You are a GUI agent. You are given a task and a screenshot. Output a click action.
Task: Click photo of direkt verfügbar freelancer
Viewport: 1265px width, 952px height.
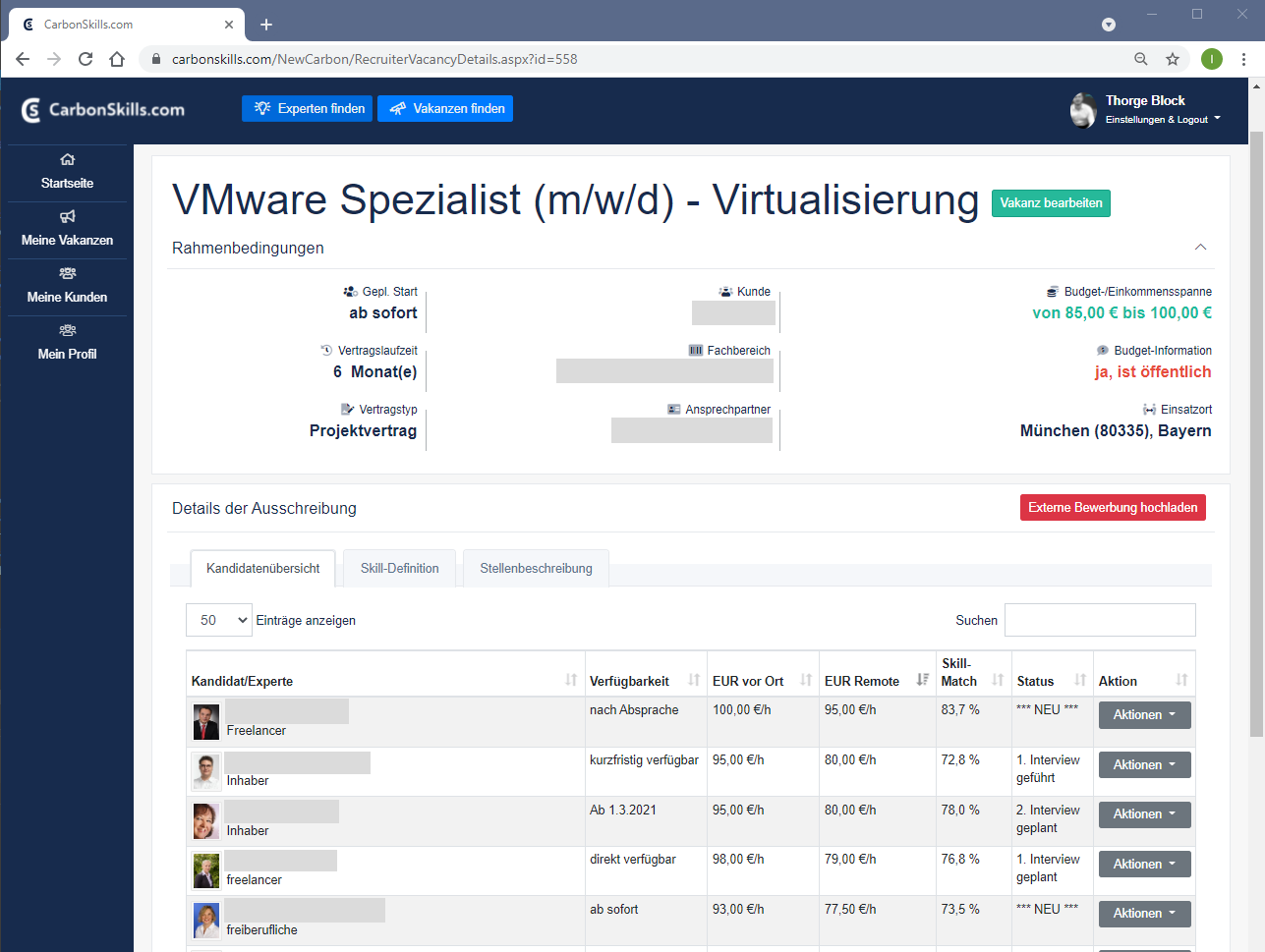[x=206, y=871]
